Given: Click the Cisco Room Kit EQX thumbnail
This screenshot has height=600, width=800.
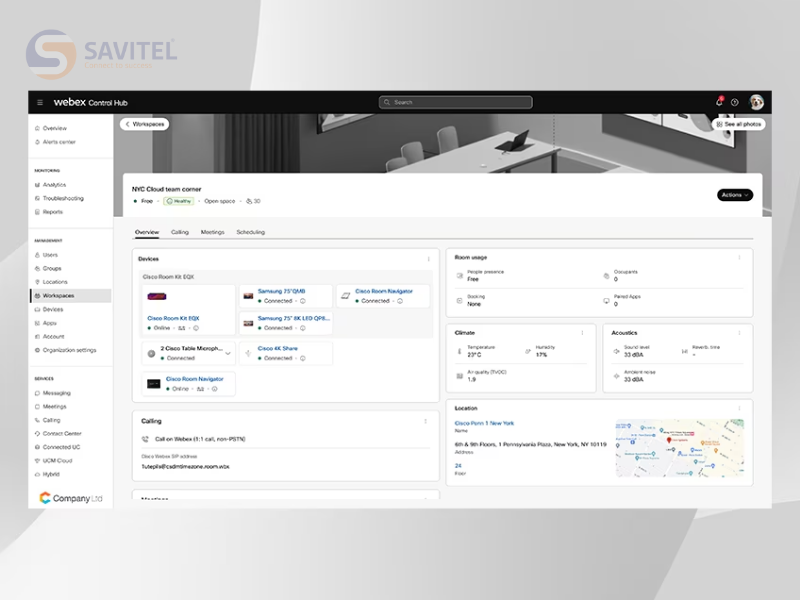Looking at the screenshot, I should [157, 296].
